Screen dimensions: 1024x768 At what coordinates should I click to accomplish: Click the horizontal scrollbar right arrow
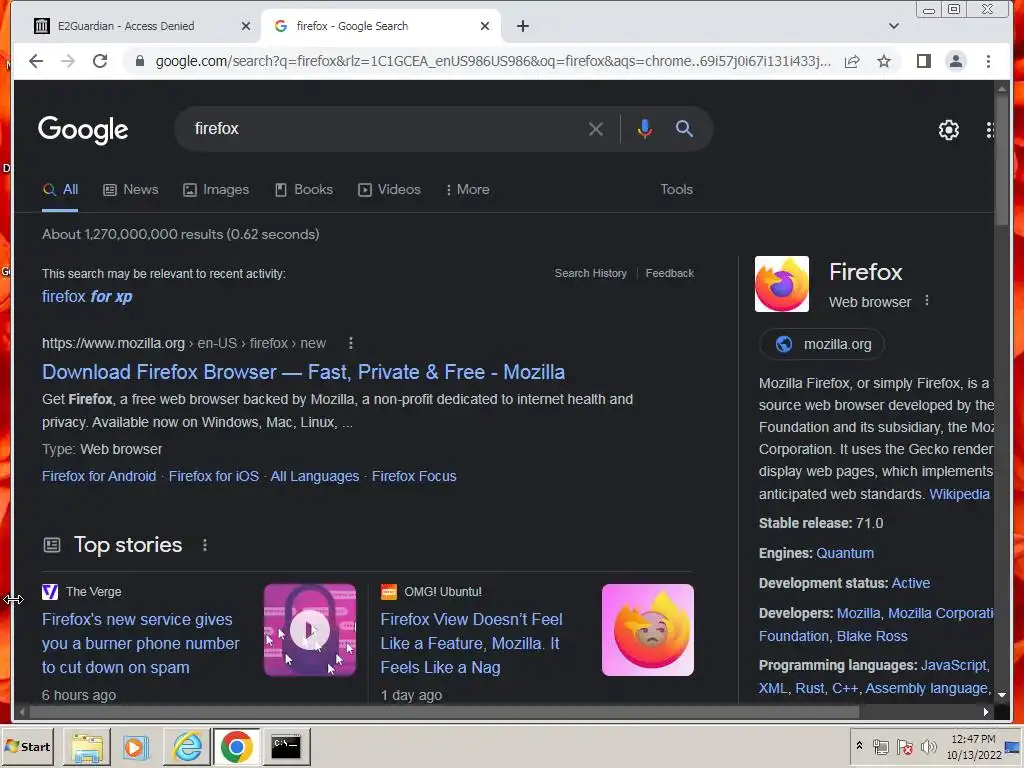[985, 712]
